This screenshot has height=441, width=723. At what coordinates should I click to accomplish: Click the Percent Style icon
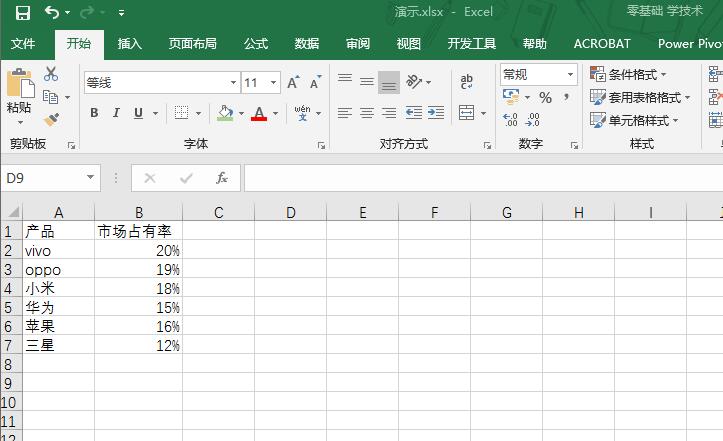pos(545,97)
